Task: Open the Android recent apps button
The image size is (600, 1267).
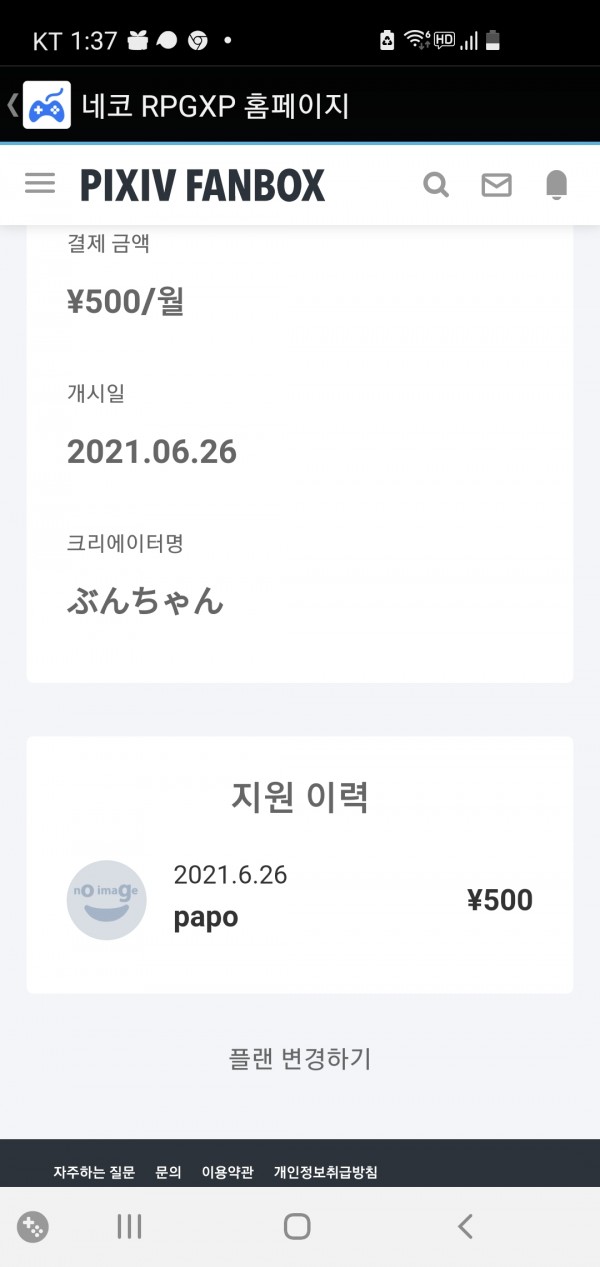Action: click(x=129, y=1227)
